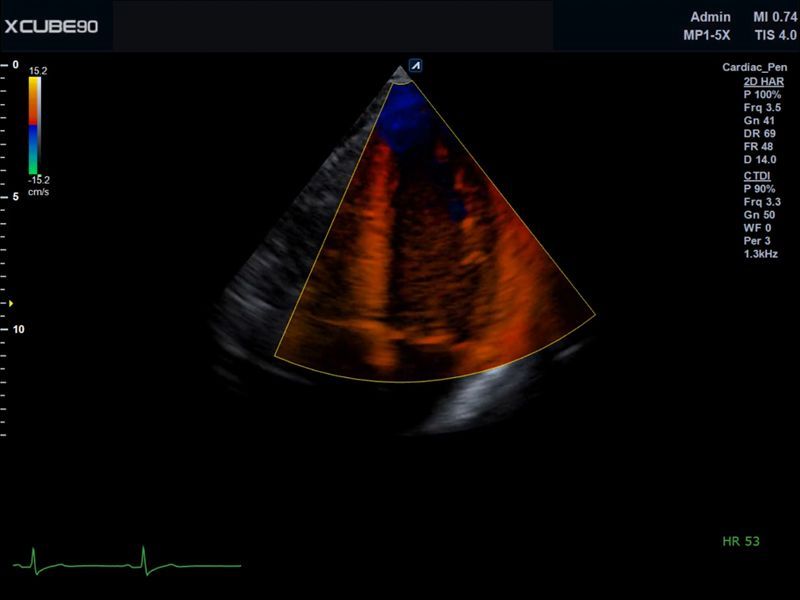Click the '15.2' upper velocity scale value
This screenshot has height=600, width=800.
tap(38, 71)
